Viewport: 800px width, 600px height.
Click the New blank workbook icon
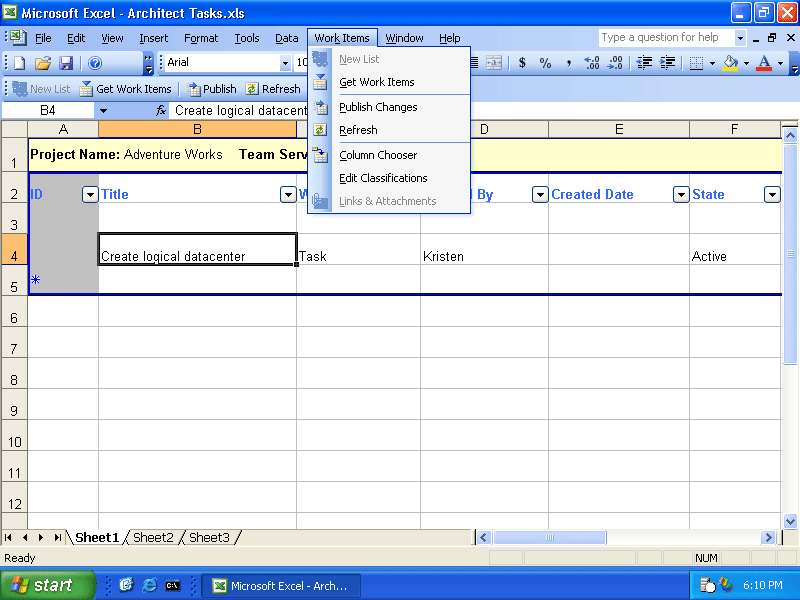click(19, 63)
